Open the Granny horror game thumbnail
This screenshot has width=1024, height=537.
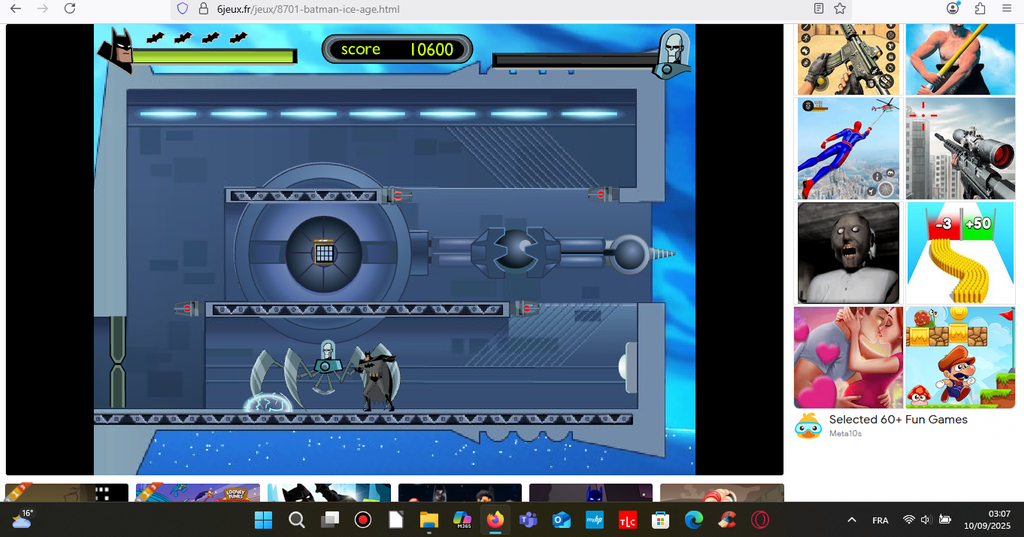(848, 253)
